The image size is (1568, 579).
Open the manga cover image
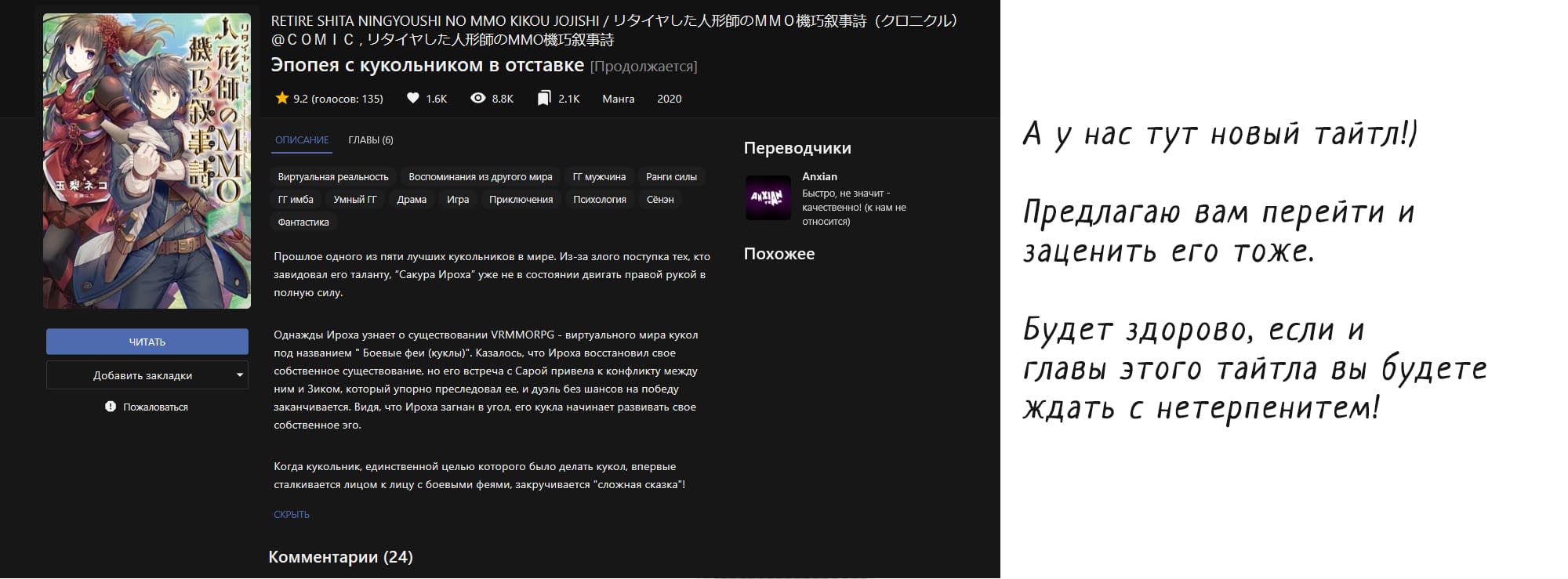[147, 161]
